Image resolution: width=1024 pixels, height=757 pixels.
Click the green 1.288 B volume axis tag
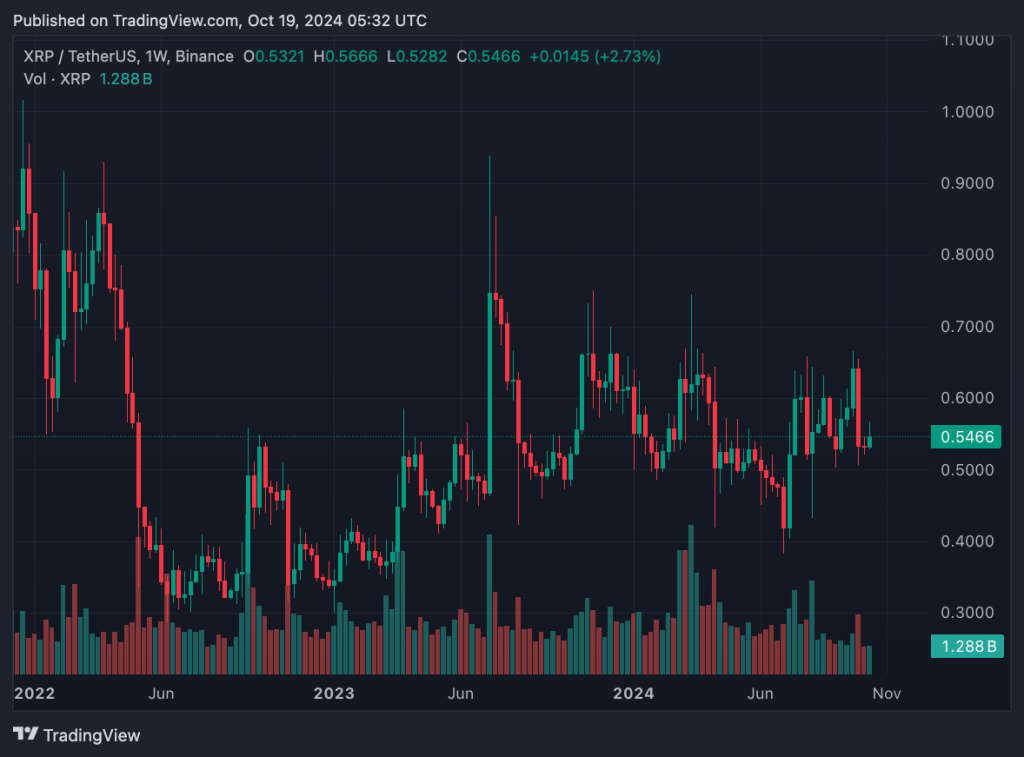[x=967, y=647]
